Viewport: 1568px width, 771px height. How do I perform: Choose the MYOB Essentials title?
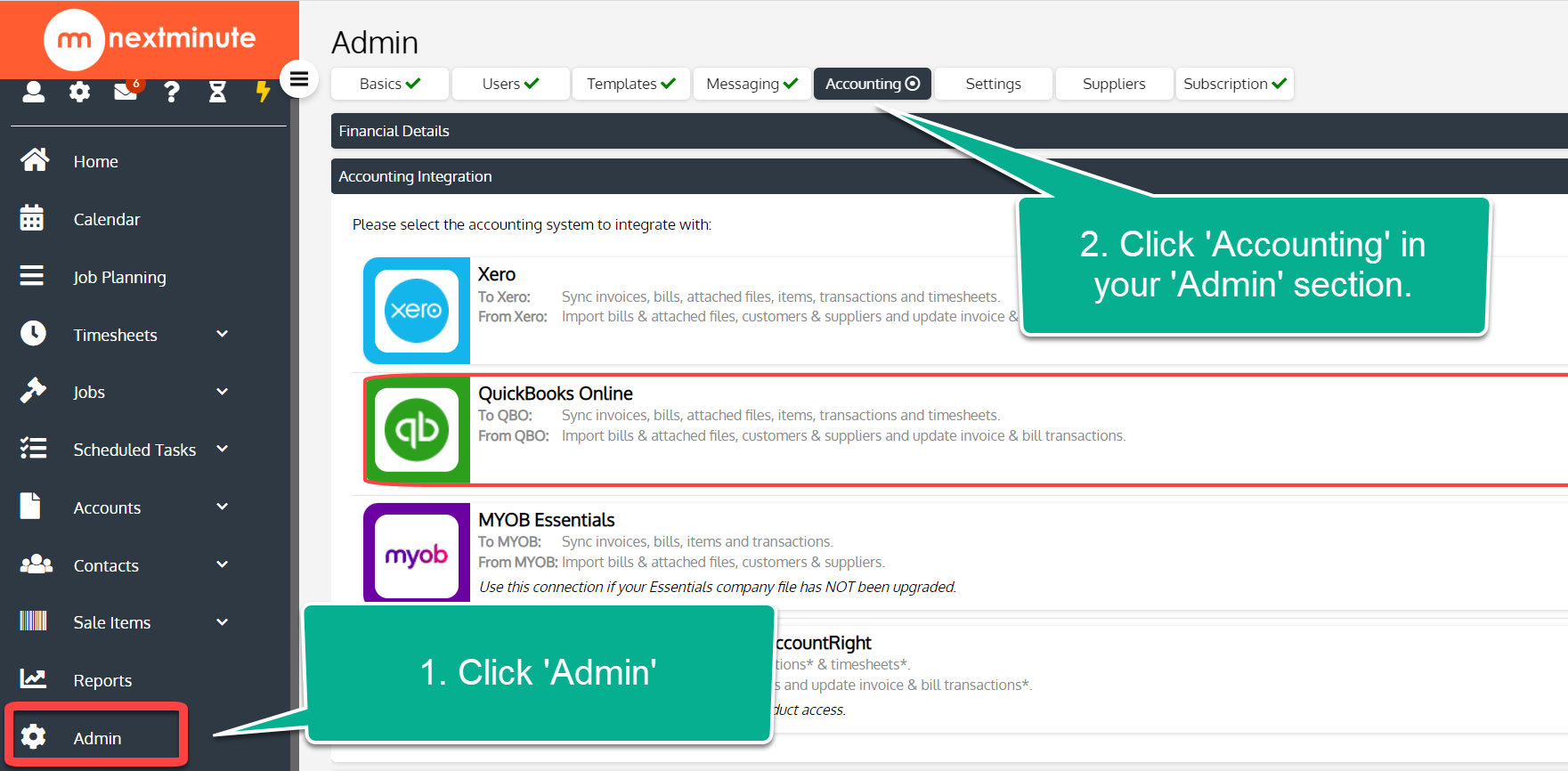tap(547, 520)
